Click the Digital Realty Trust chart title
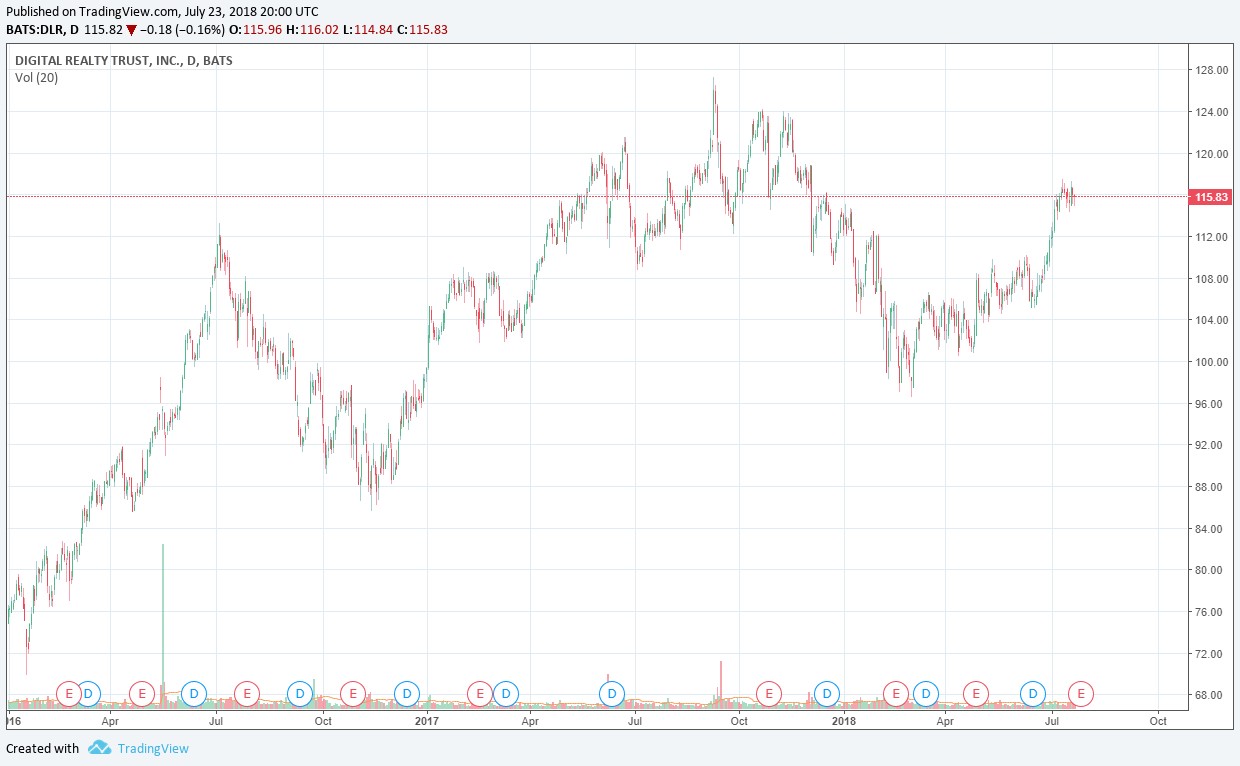 (125, 60)
